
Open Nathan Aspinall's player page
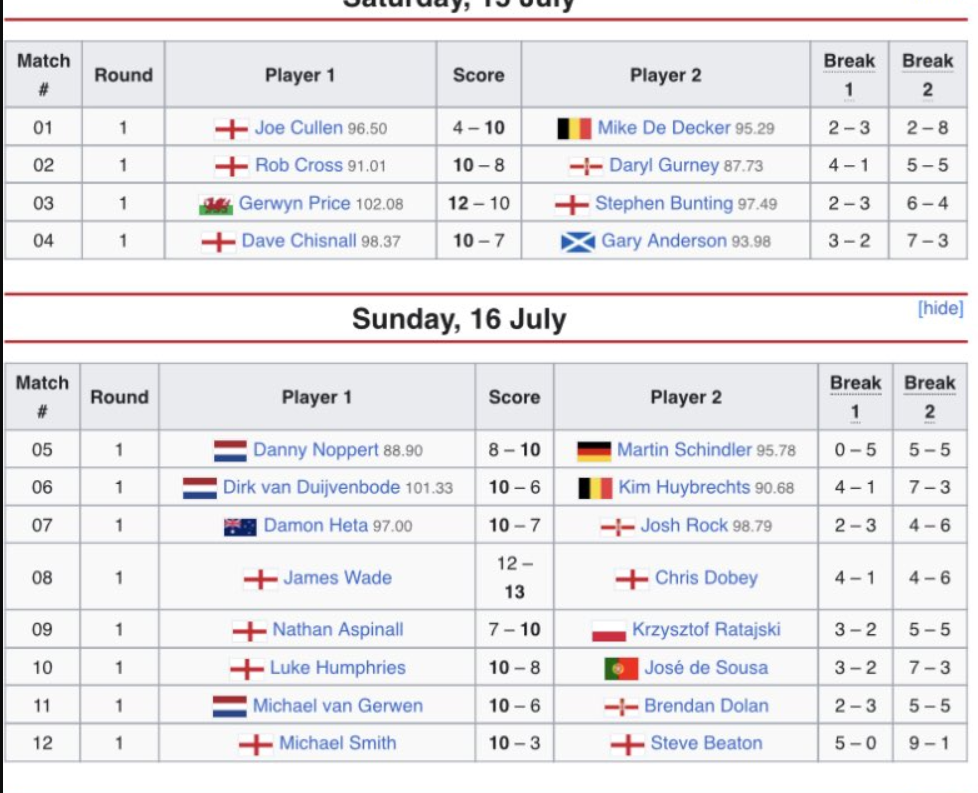tap(338, 631)
